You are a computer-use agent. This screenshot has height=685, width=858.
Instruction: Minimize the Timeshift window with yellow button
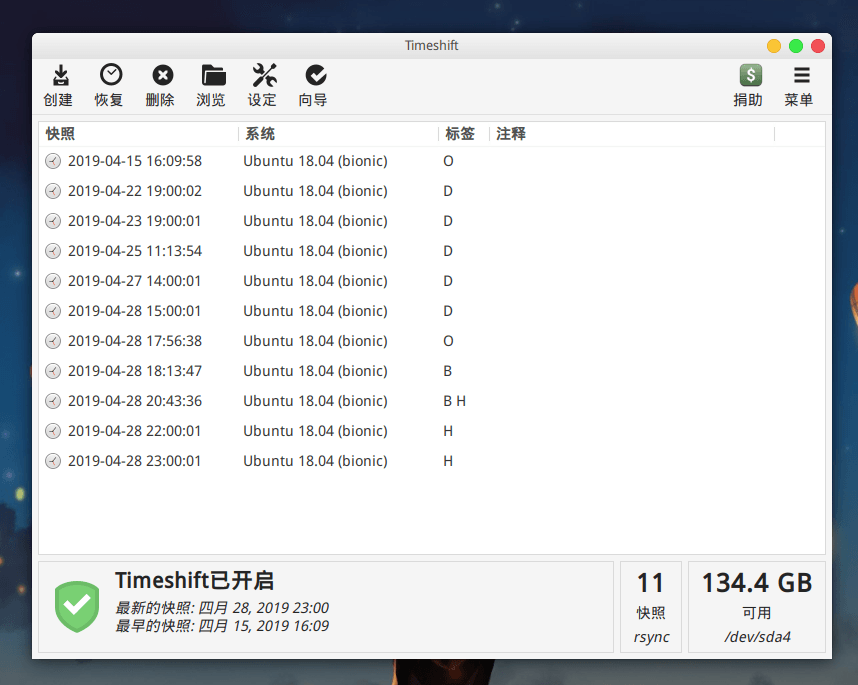tap(774, 46)
